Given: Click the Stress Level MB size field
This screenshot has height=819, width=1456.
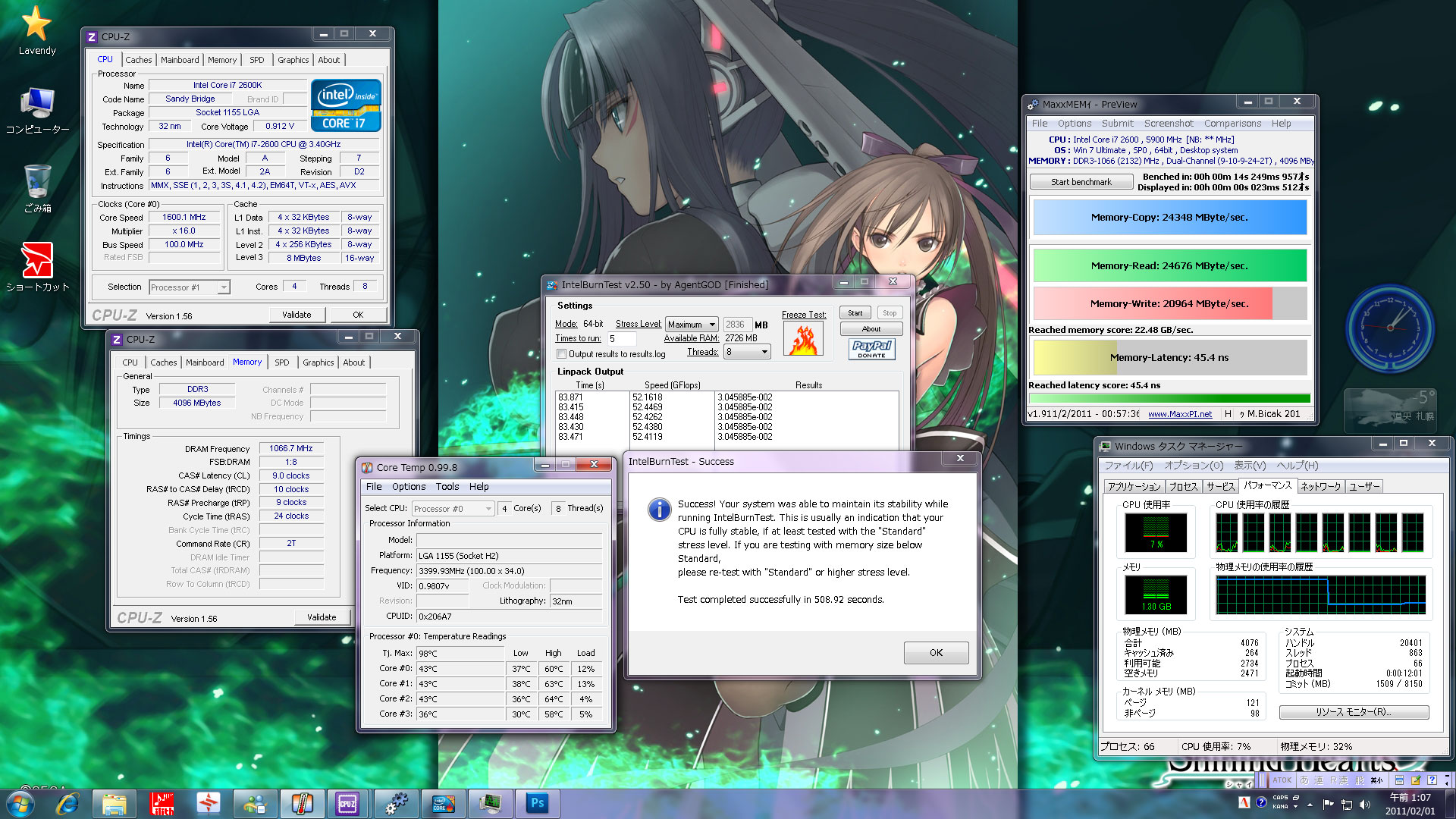Looking at the screenshot, I should coord(737,325).
